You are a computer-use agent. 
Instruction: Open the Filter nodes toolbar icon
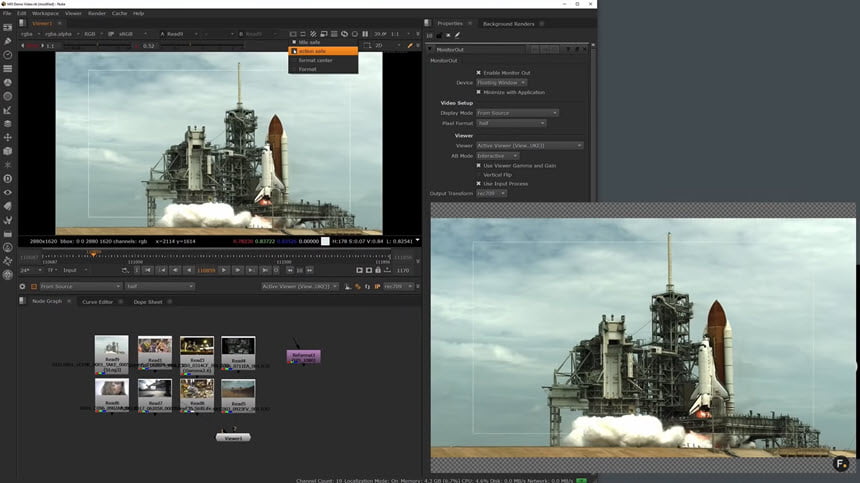pyautogui.click(x=8, y=96)
